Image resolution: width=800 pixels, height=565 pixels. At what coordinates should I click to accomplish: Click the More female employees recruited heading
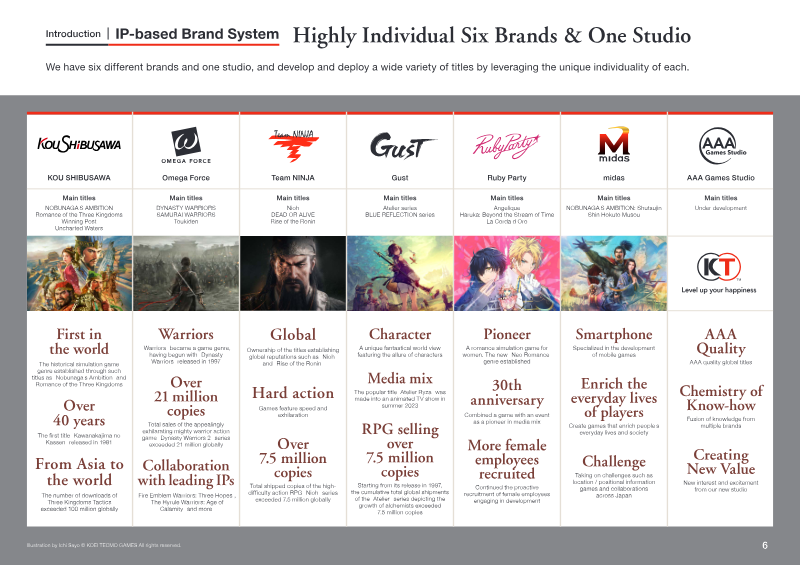[x=507, y=459]
